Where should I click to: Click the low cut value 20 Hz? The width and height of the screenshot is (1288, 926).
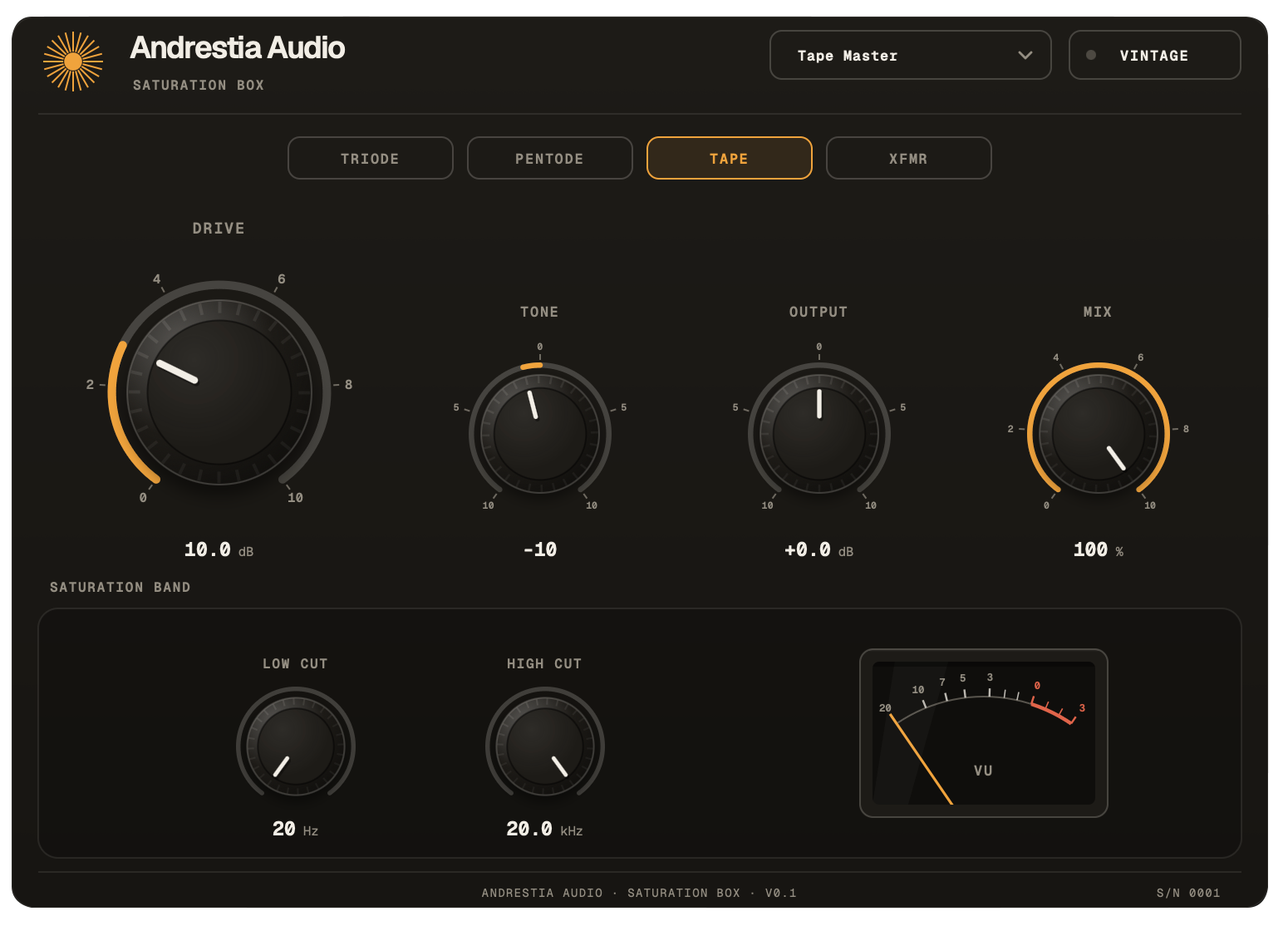pos(295,830)
